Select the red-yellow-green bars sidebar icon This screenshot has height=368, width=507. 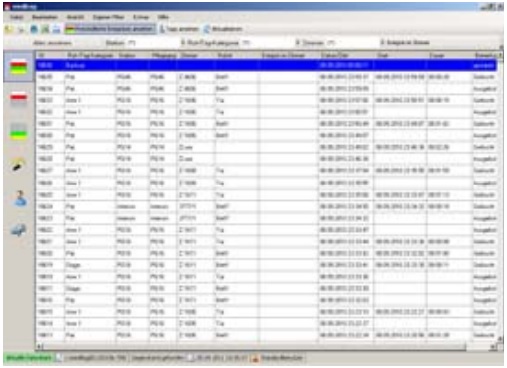pos(19,67)
